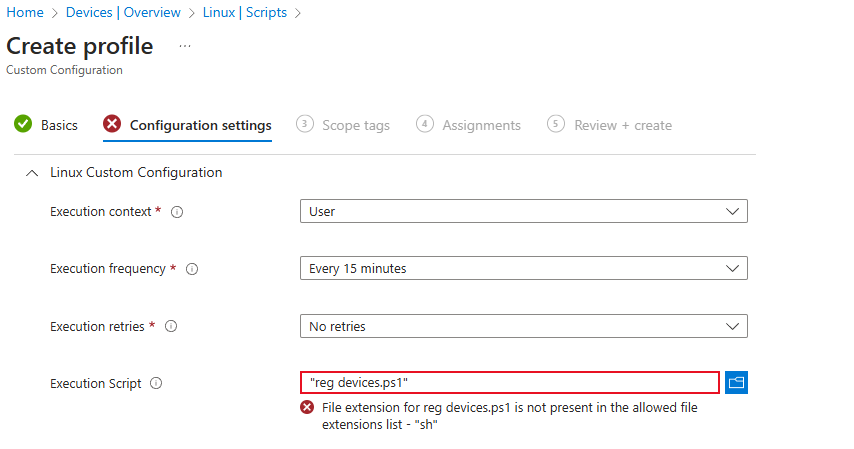854x449 pixels.
Task: Open Devices | Overview breadcrumb link
Action: point(123,13)
